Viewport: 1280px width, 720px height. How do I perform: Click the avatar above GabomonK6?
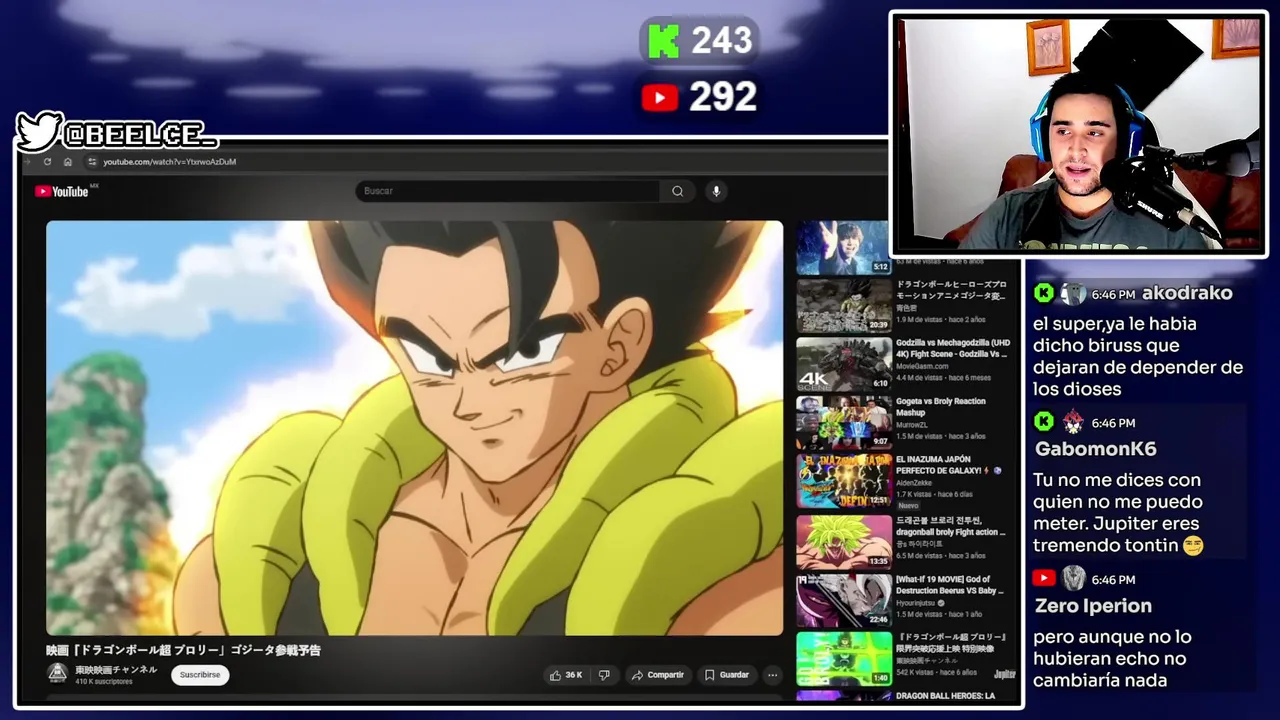click(x=1073, y=421)
